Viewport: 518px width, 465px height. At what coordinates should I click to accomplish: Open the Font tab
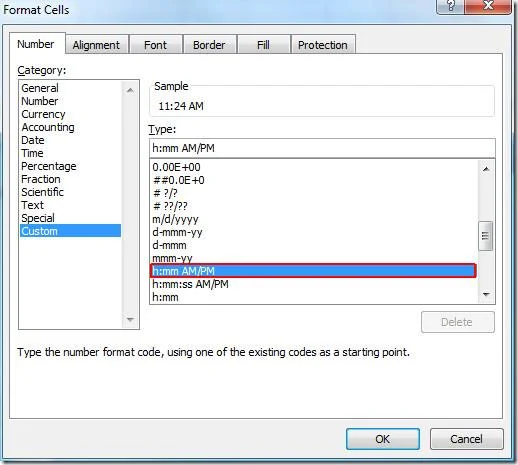tap(155, 45)
